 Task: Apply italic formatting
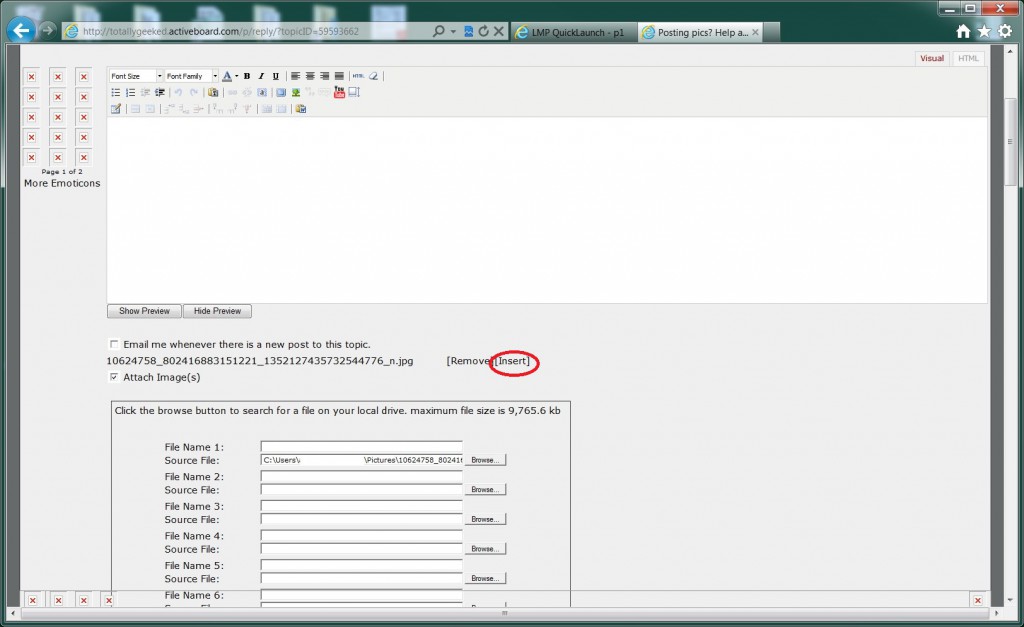(x=261, y=76)
